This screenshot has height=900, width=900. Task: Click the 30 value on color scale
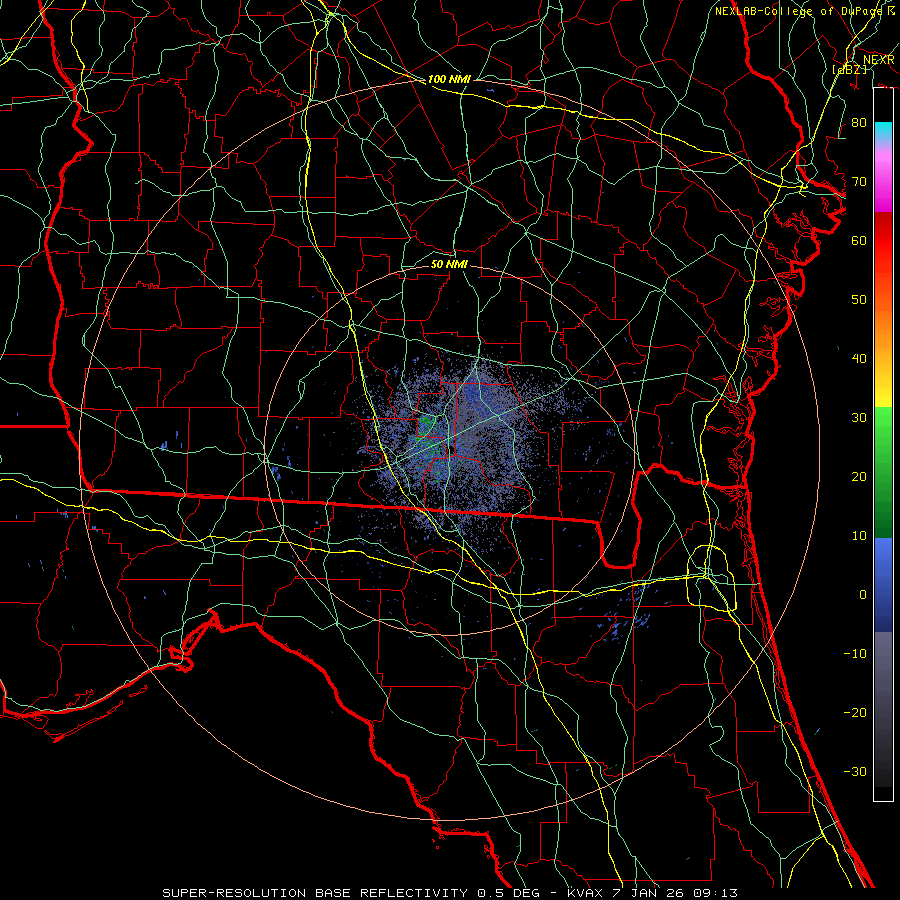click(859, 418)
